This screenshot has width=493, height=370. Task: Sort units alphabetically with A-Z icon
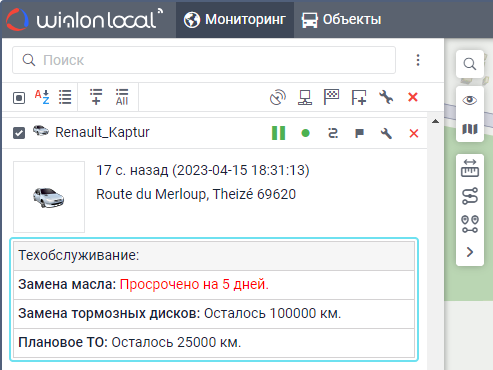42,97
